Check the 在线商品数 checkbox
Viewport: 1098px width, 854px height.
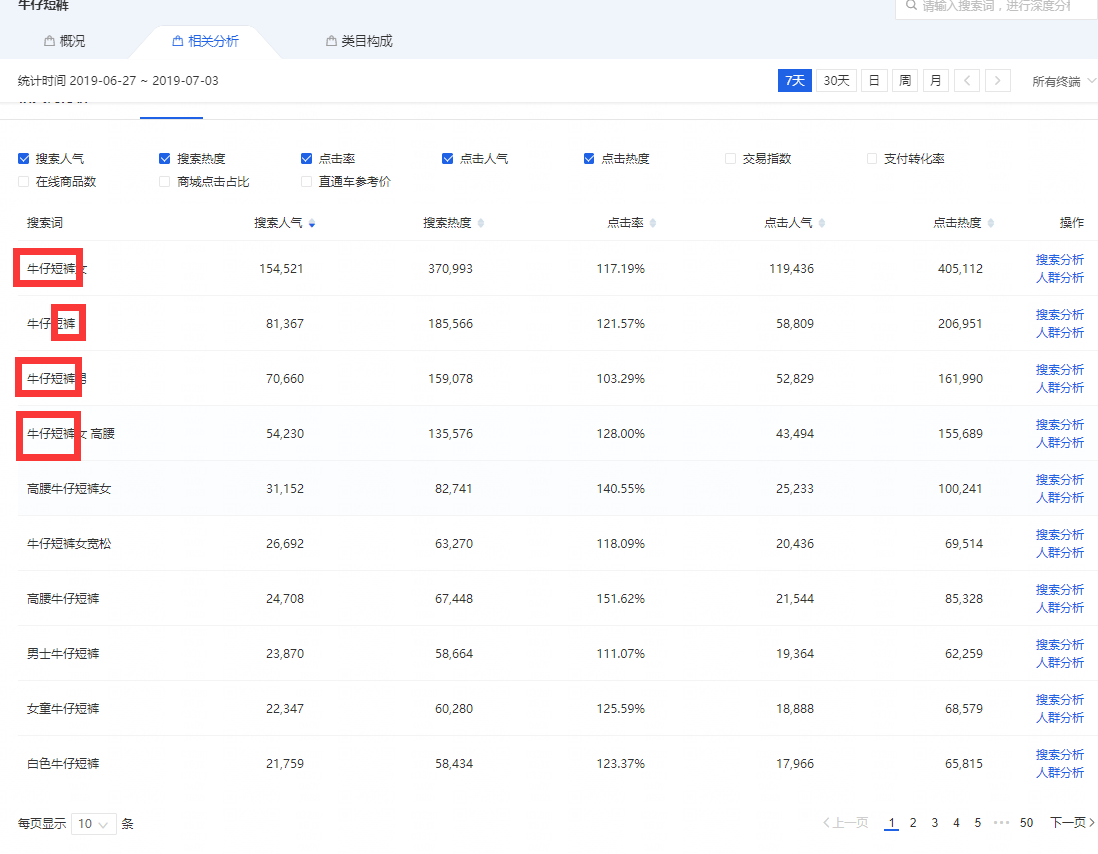pyautogui.click(x=24, y=182)
